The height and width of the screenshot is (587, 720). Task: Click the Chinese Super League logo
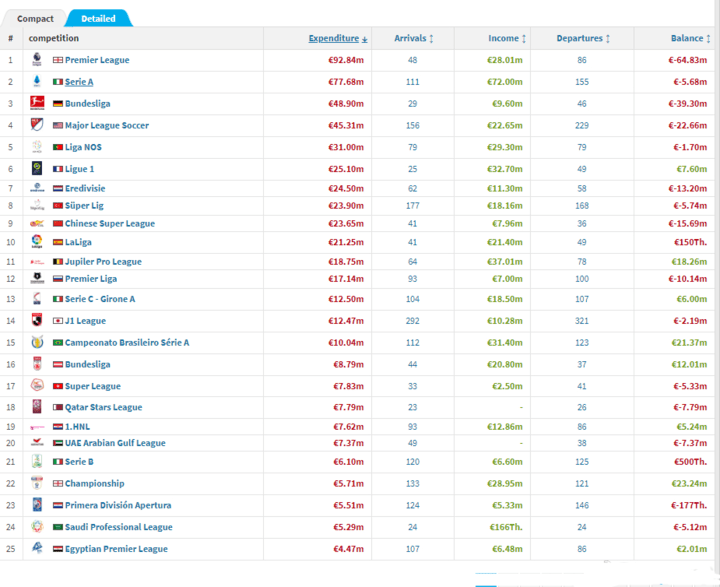click(x=37, y=224)
